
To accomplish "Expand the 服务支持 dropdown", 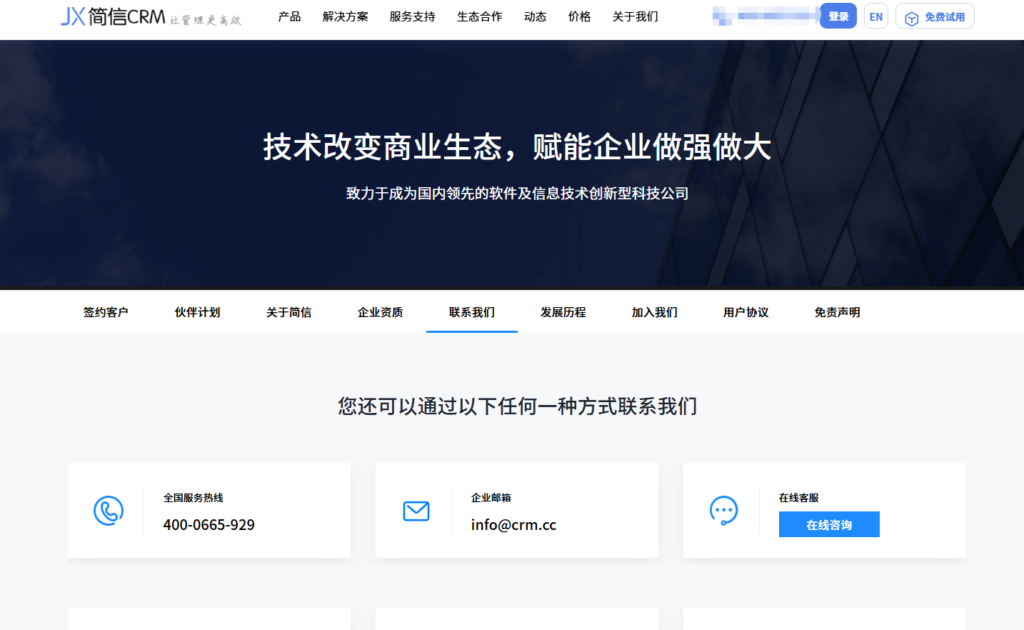I will tap(412, 16).
